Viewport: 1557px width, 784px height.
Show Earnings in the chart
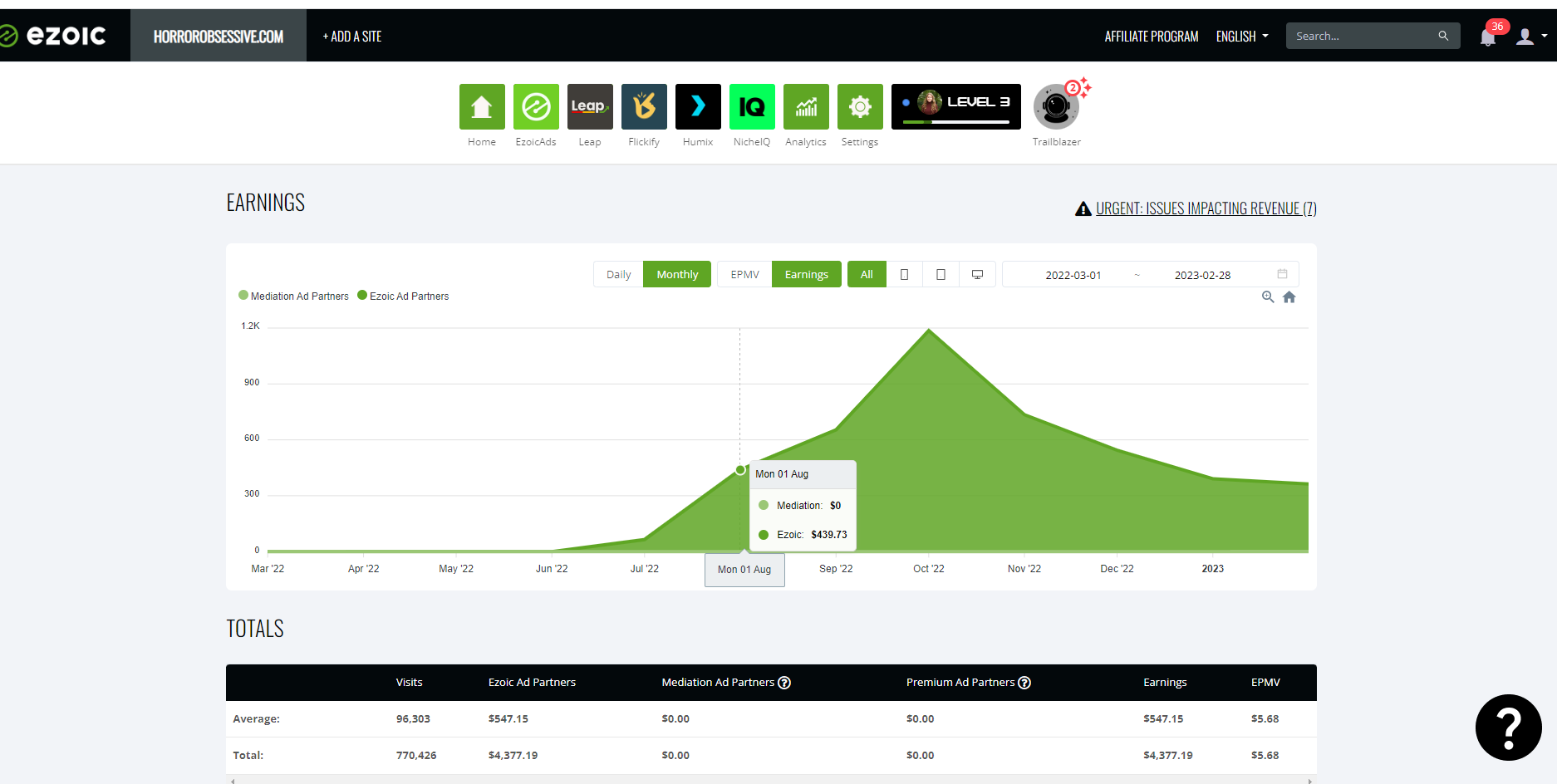click(x=806, y=274)
